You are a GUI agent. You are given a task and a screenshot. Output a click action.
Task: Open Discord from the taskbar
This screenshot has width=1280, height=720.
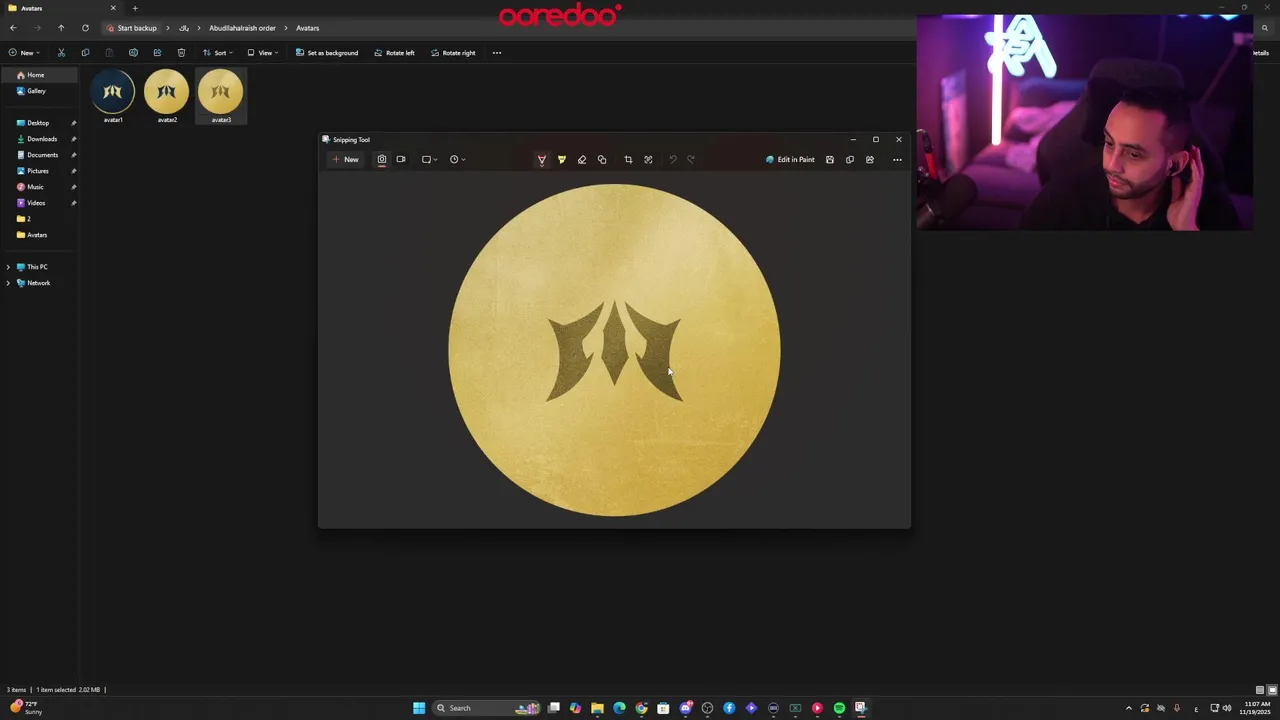[x=685, y=708]
